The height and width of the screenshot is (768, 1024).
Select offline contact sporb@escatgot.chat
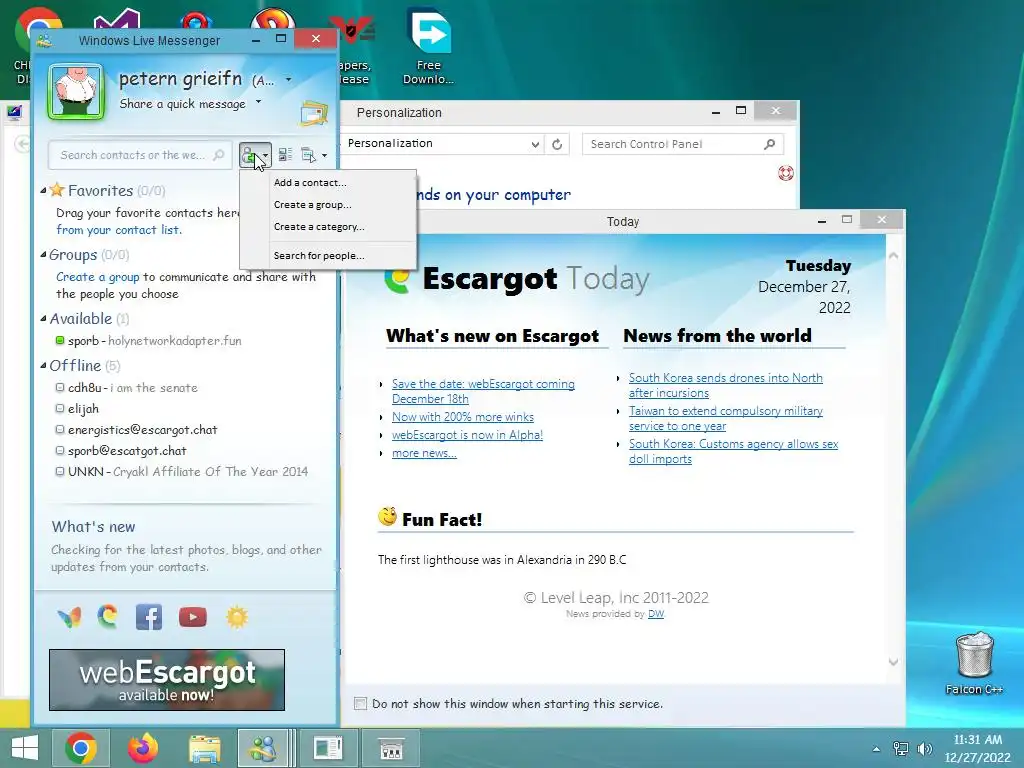click(x=121, y=451)
